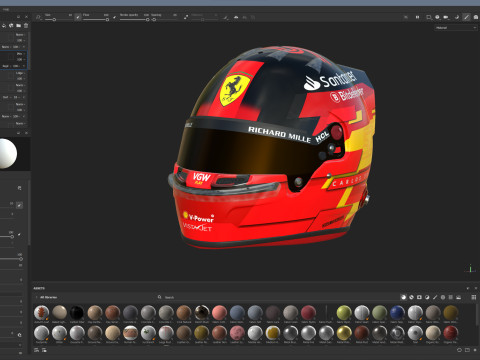Switch the Assets grid view icon

[474, 297]
